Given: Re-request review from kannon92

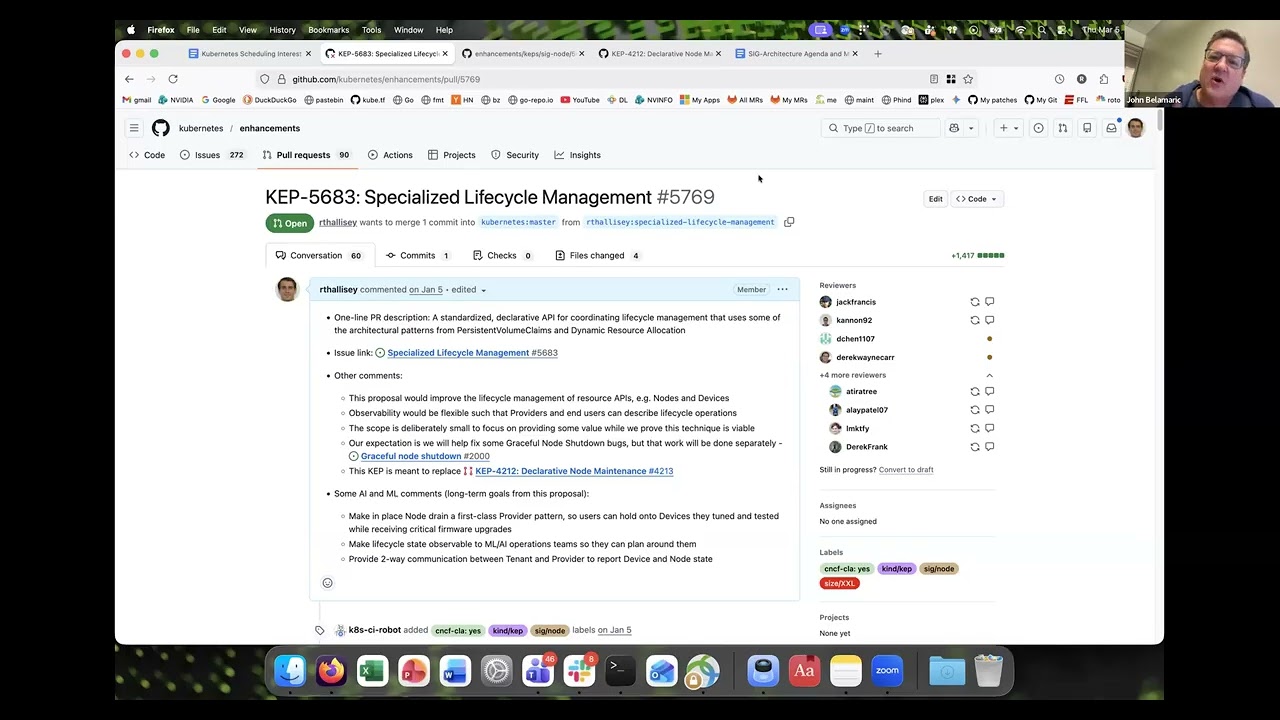Looking at the screenshot, I should coord(975,320).
